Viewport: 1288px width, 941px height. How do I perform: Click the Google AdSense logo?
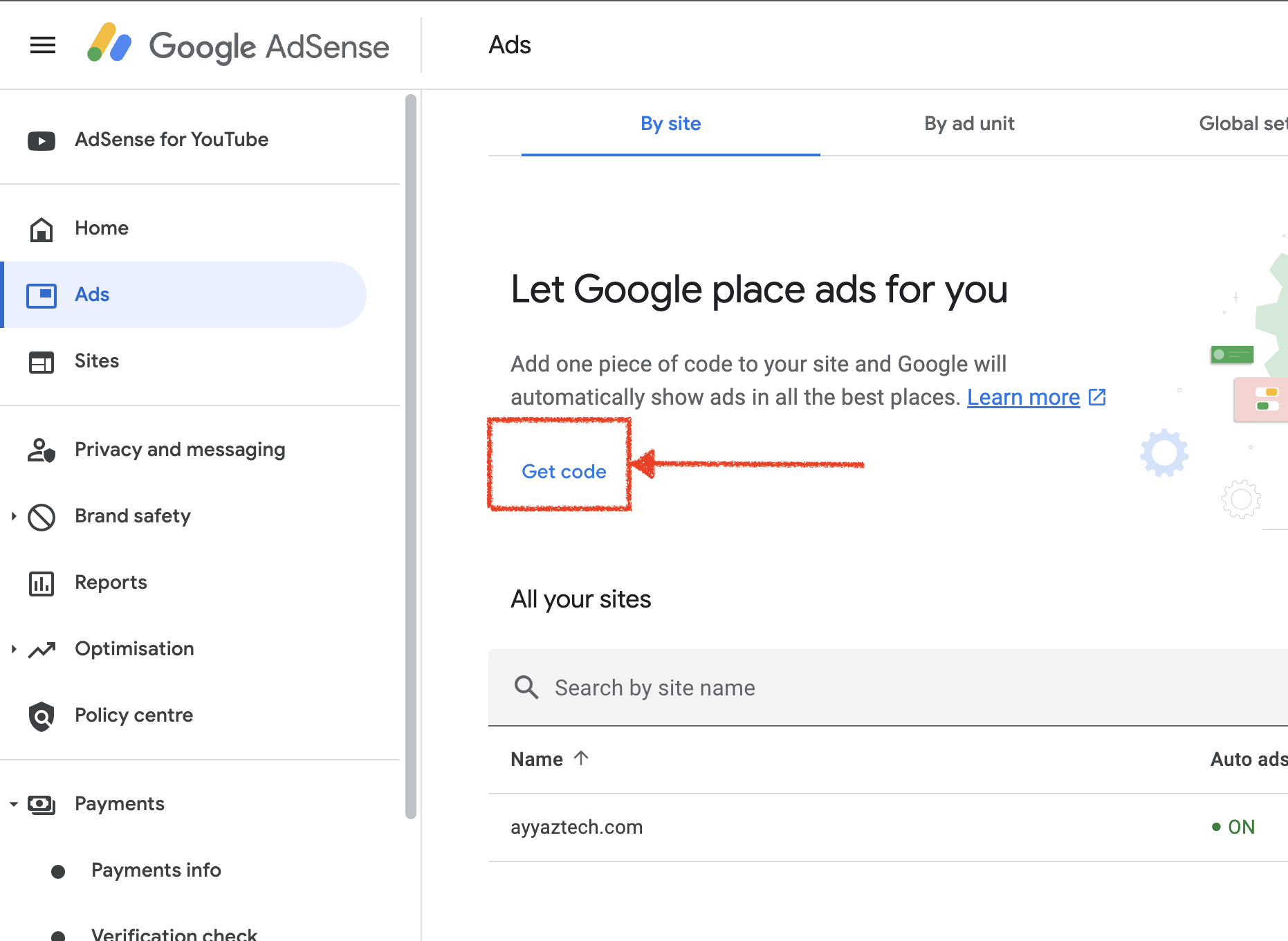point(238,46)
